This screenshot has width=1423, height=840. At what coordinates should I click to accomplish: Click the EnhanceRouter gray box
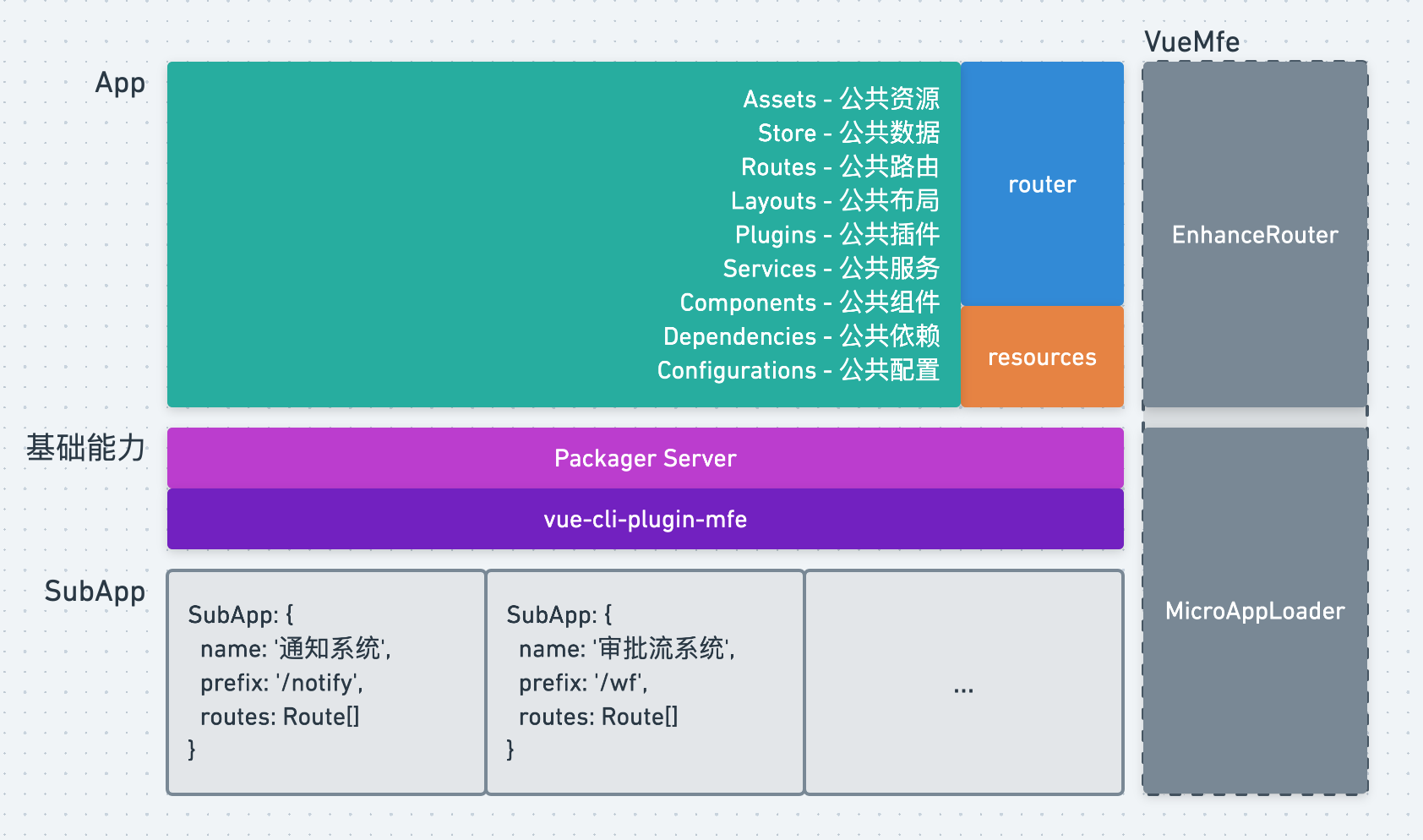1255,235
